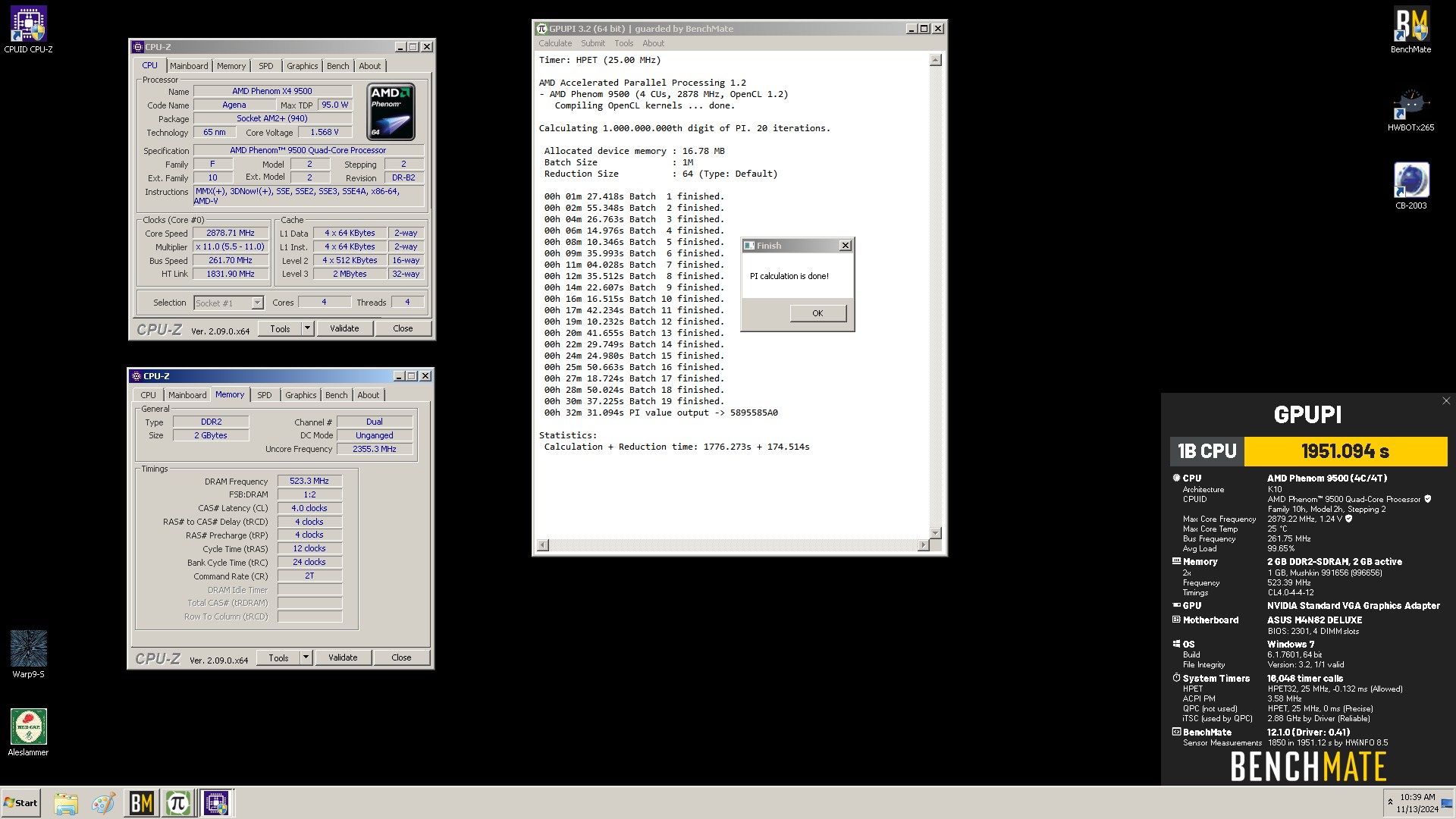The image size is (1456, 819).
Task: Switch to BenchMate in the taskbar
Action: (141, 803)
